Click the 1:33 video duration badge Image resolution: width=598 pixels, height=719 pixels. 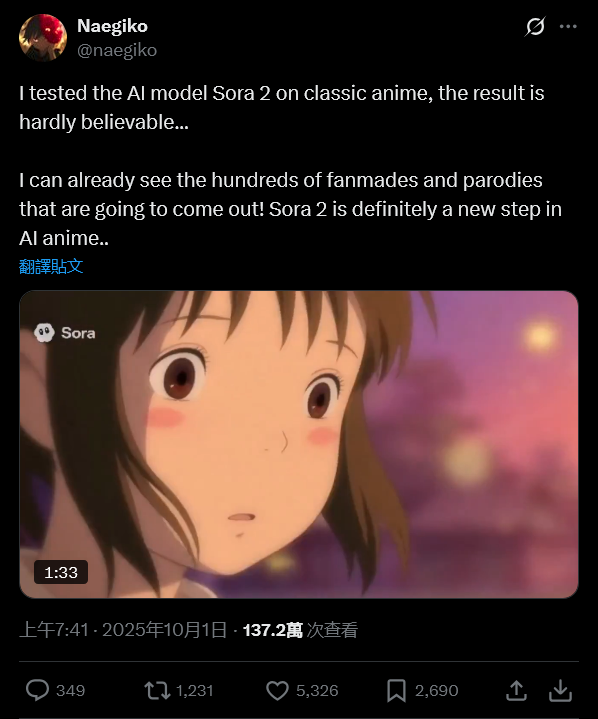(61, 572)
